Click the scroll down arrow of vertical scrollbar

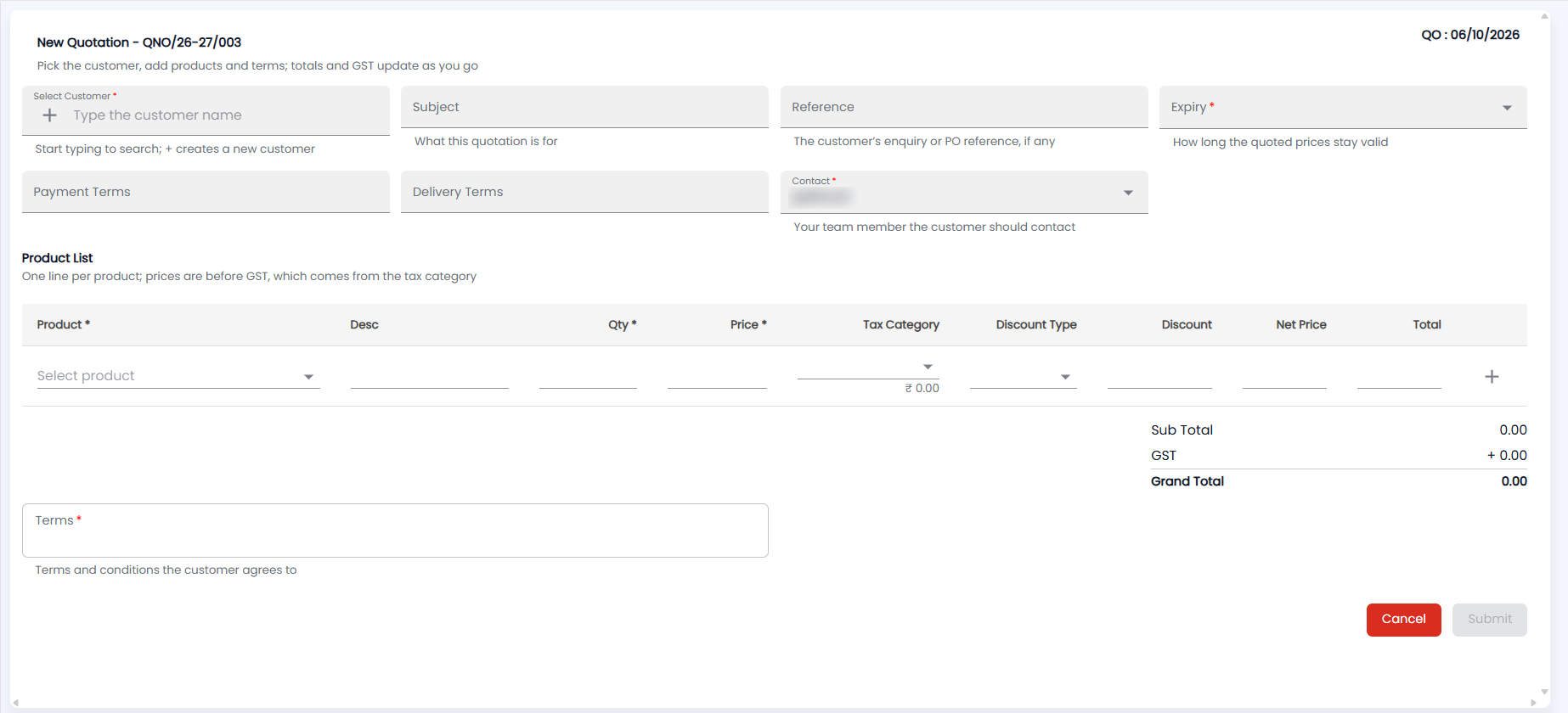pos(1544,693)
